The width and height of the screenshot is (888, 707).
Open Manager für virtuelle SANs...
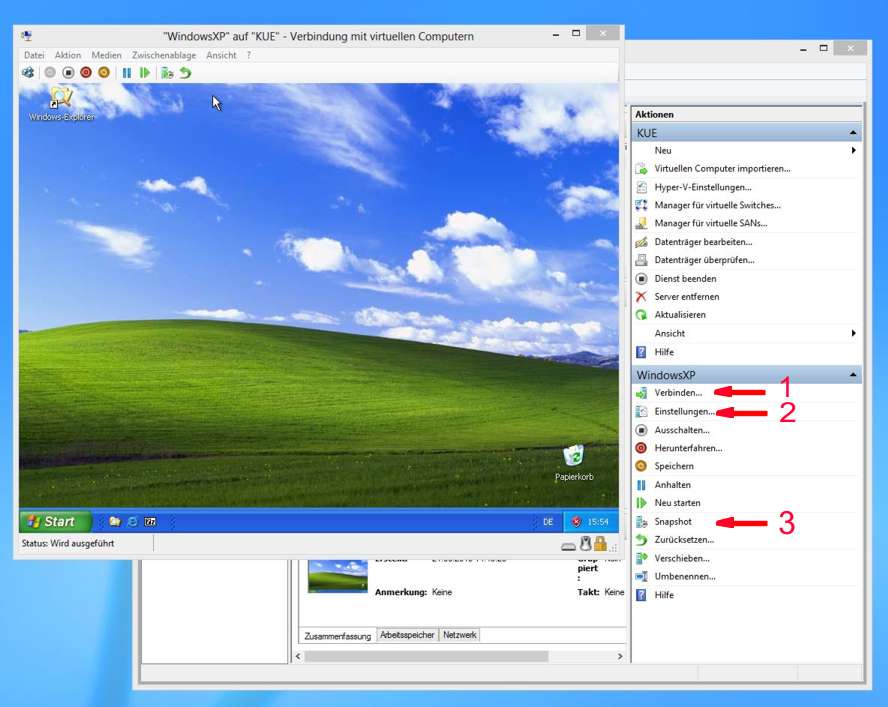coord(711,223)
